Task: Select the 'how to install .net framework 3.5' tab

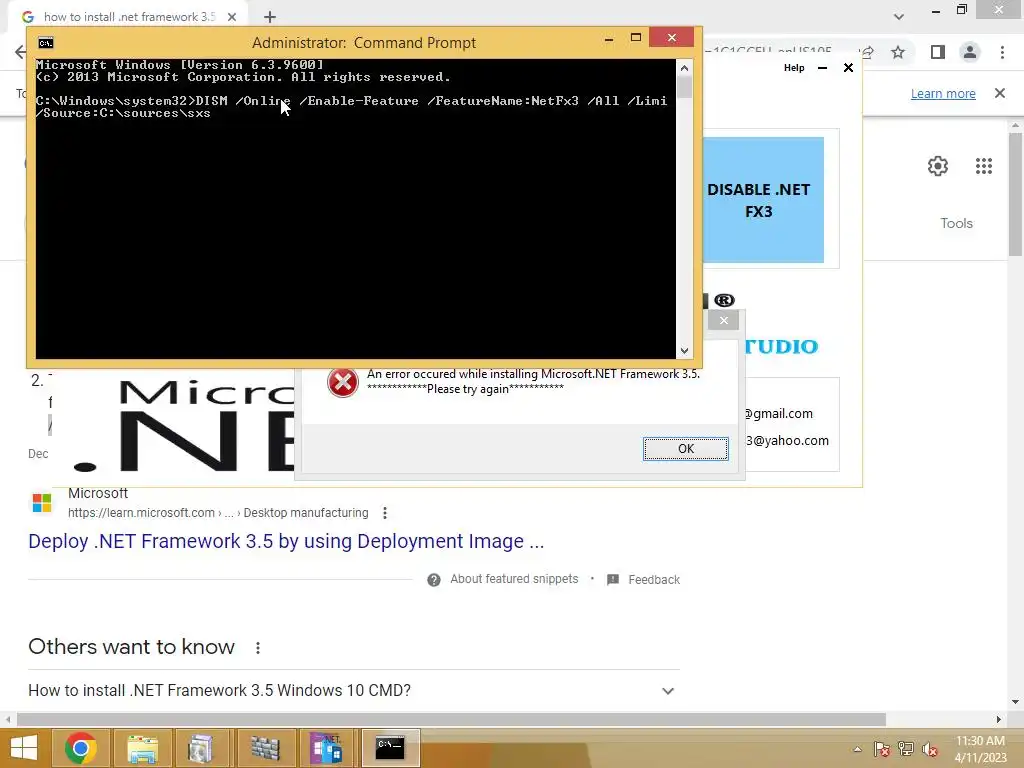Action: (x=129, y=17)
